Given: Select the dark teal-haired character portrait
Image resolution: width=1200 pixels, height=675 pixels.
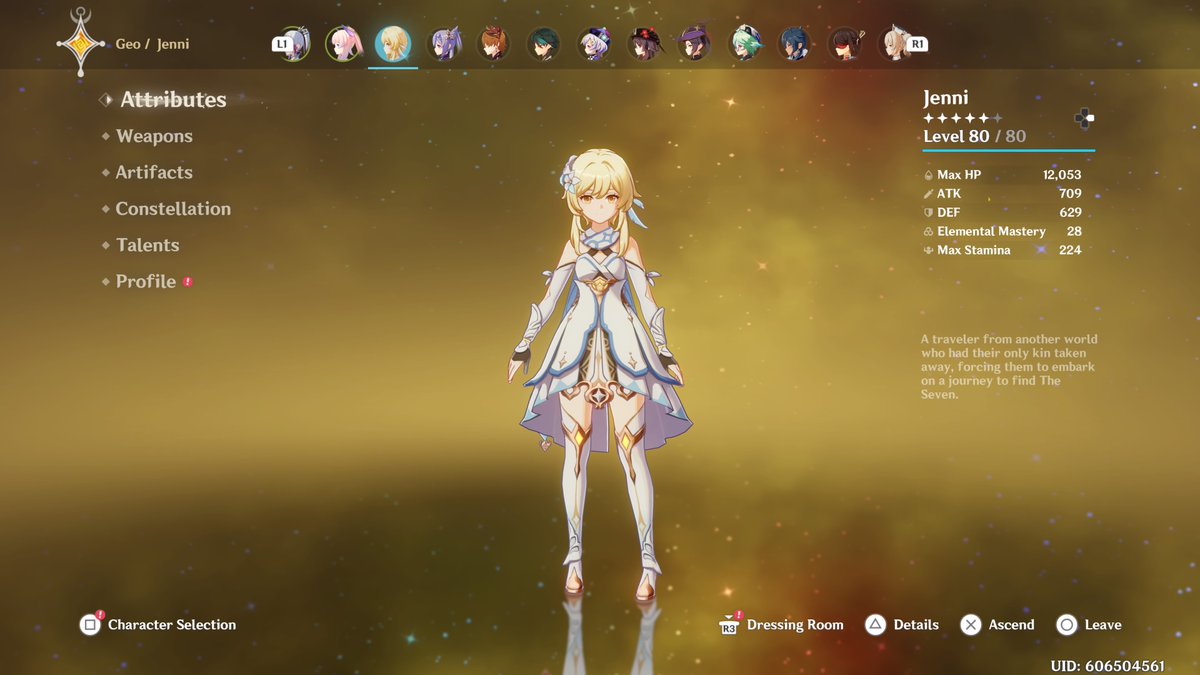Looking at the screenshot, I should pyautogui.click(x=544, y=44).
